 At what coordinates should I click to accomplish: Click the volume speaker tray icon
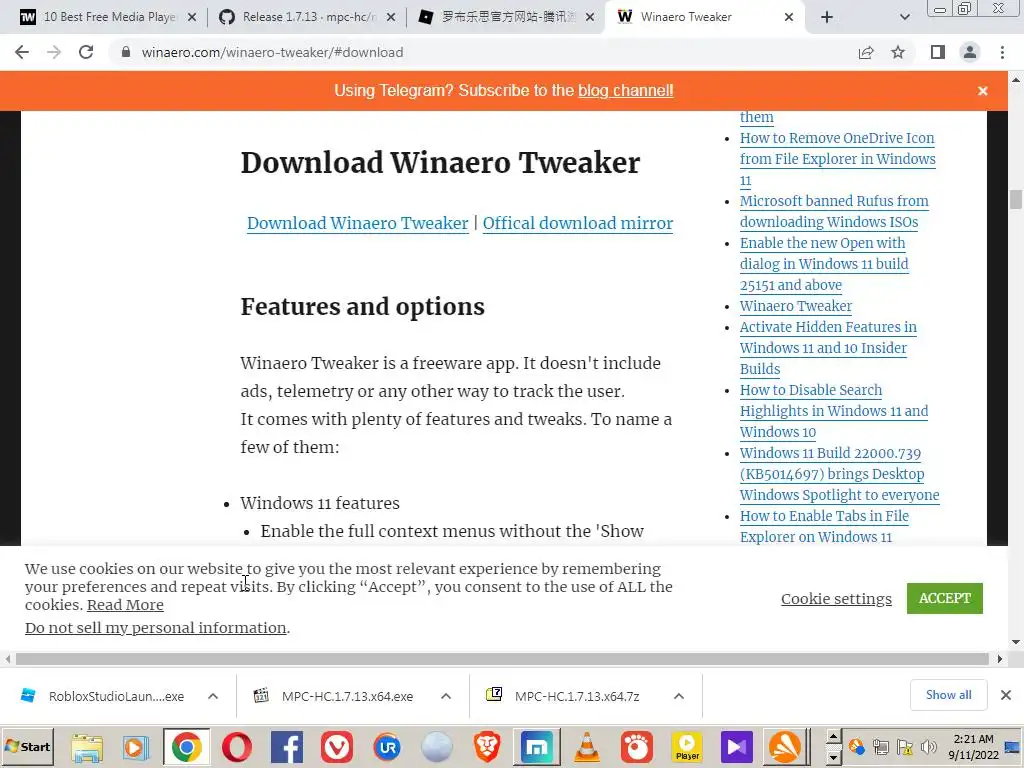[928, 747]
